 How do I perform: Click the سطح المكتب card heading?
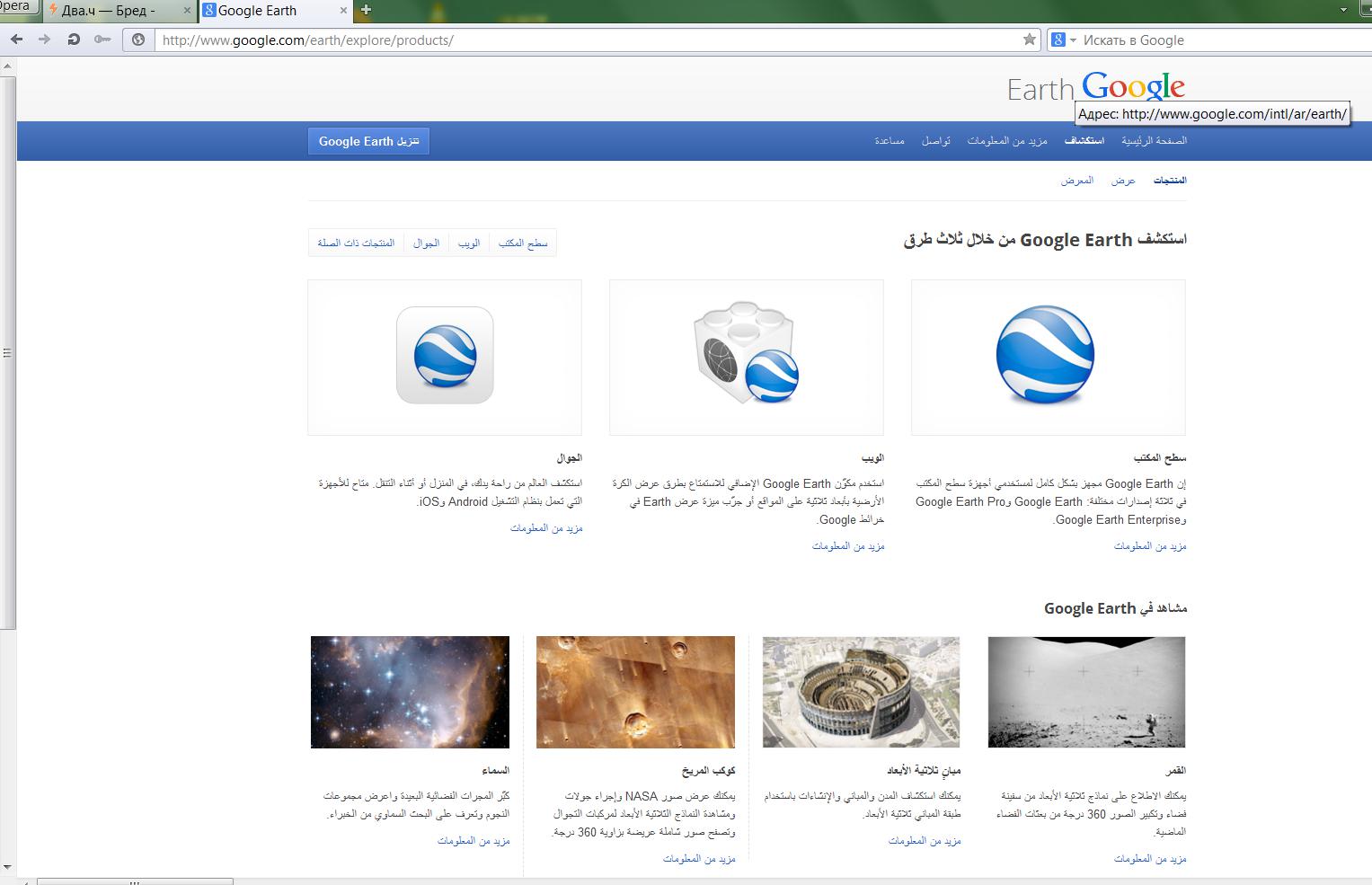click(1160, 458)
